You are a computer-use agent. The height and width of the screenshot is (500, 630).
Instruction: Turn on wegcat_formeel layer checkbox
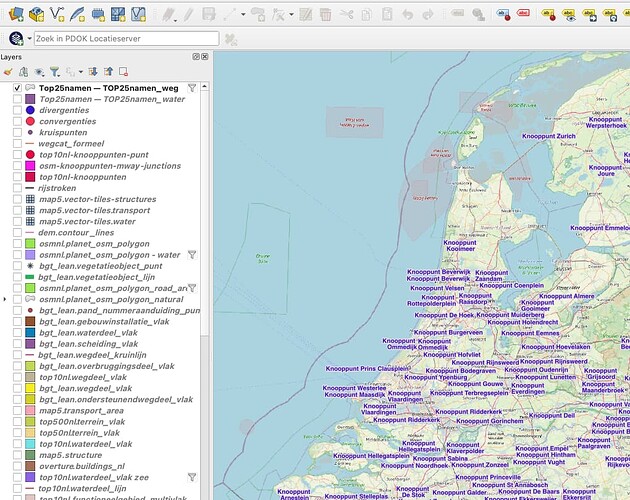tap(17, 143)
